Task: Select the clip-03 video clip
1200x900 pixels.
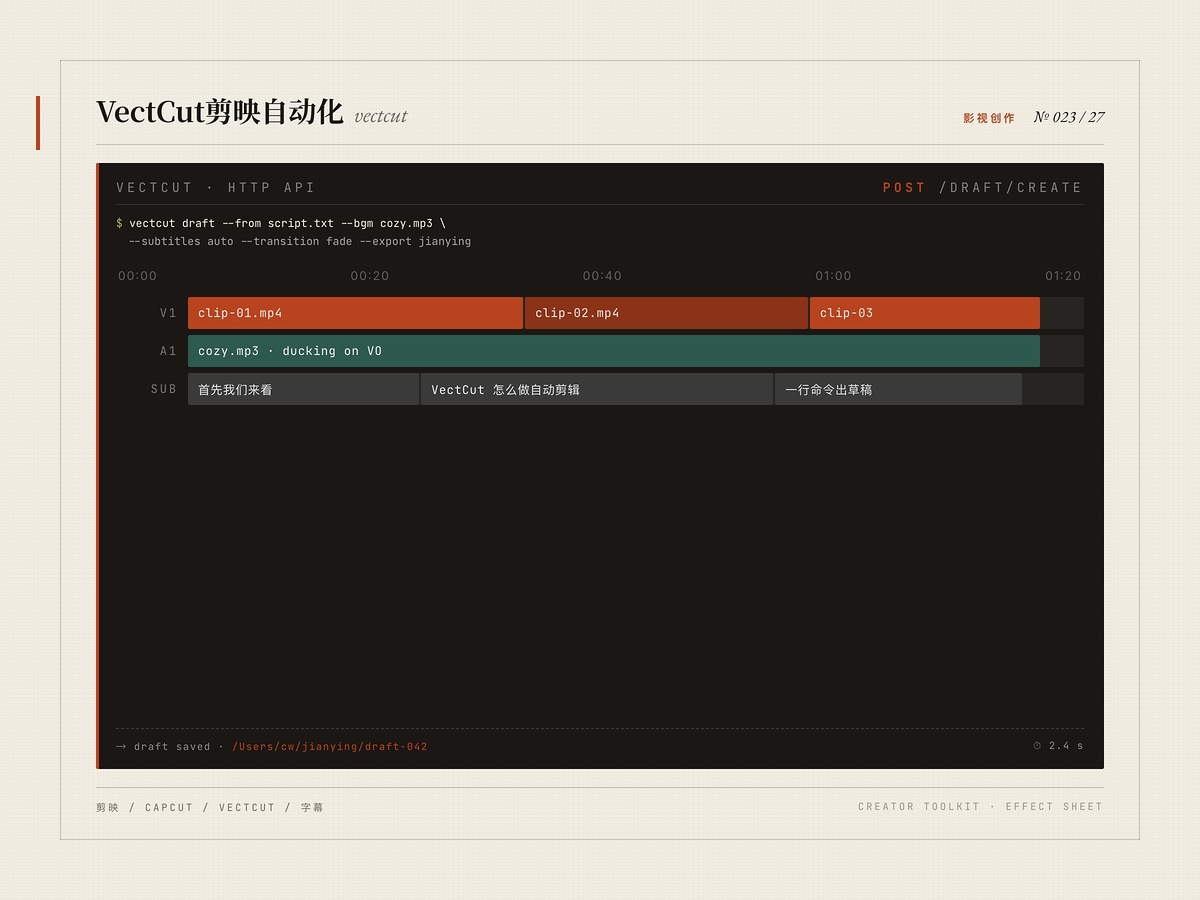Action: coord(925,313)
